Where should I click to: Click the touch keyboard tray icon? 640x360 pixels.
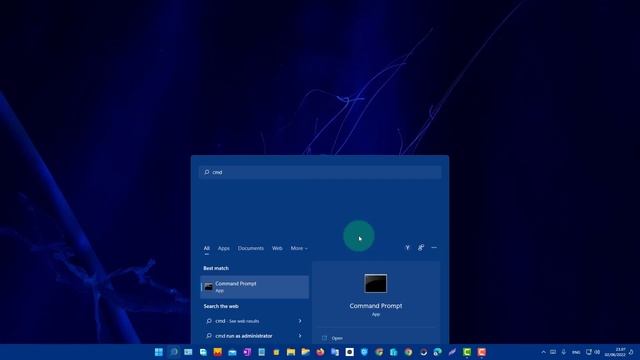553,352
